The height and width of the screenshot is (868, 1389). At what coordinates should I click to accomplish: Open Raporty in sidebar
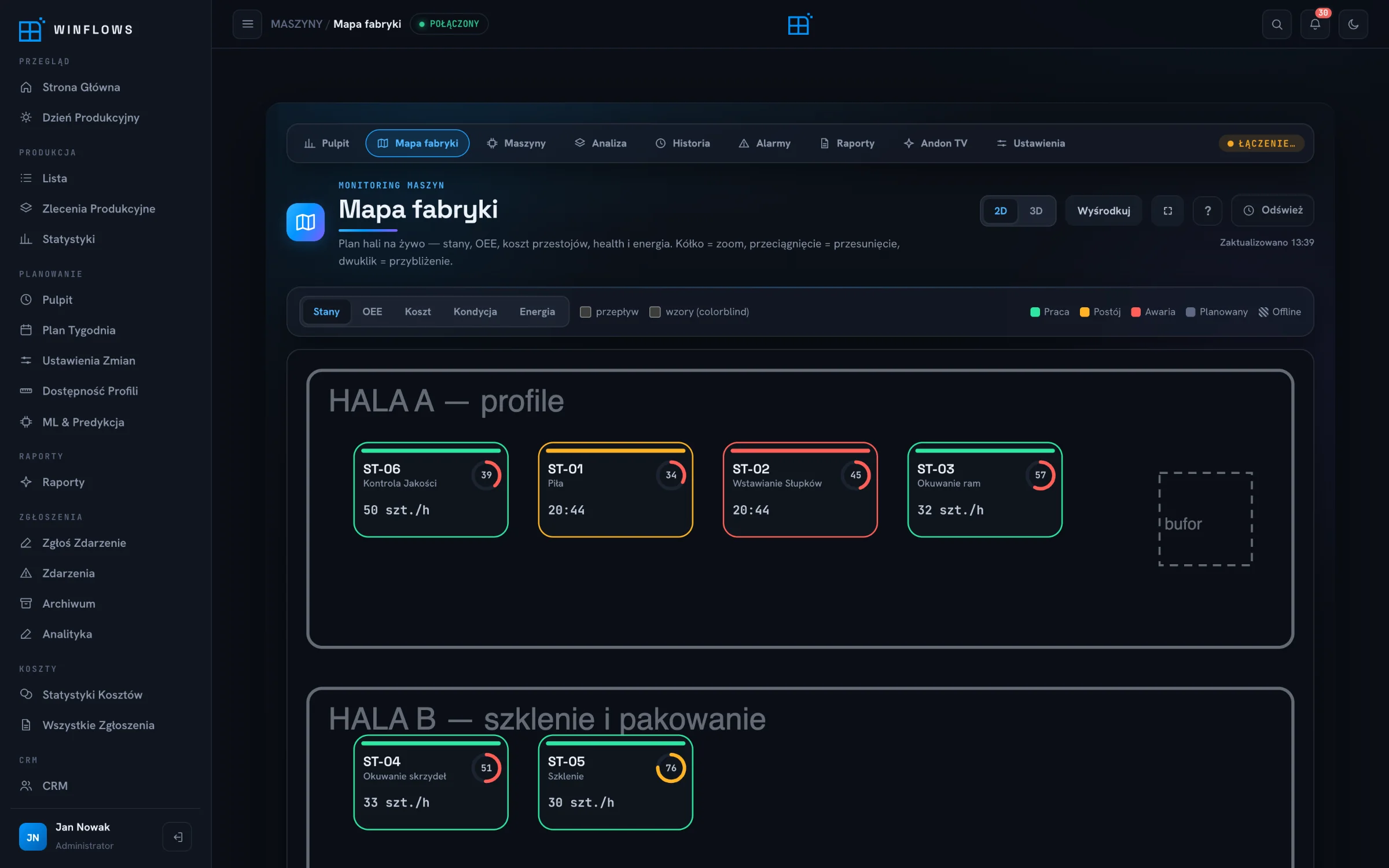[x=105, y=482]
